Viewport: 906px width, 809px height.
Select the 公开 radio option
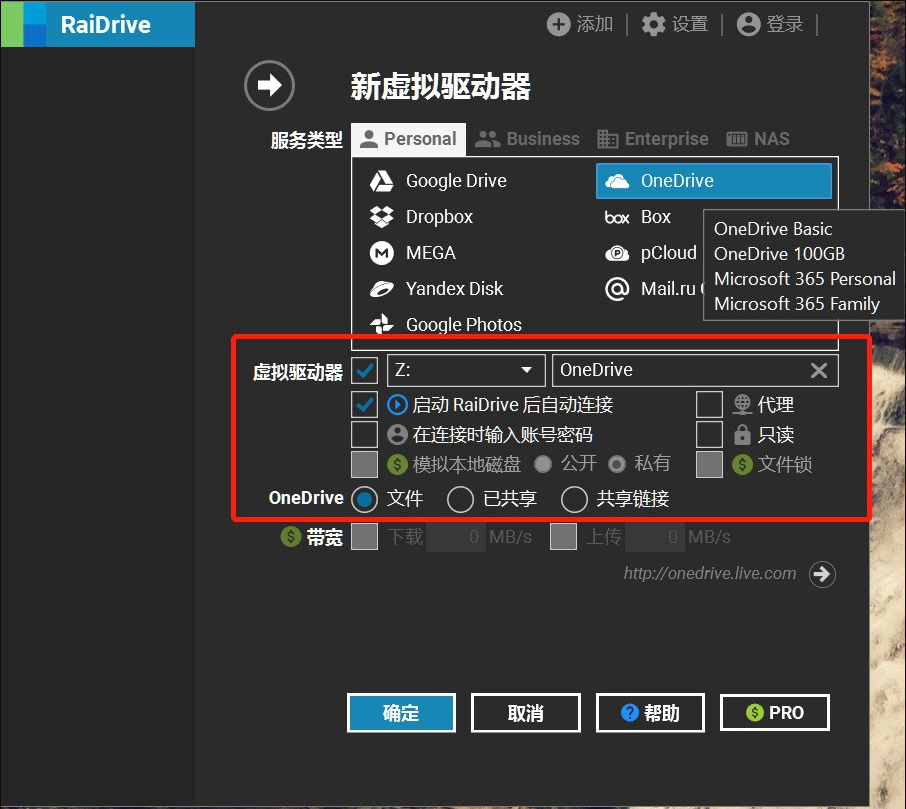pyautogui.click(x=543, y=464)
